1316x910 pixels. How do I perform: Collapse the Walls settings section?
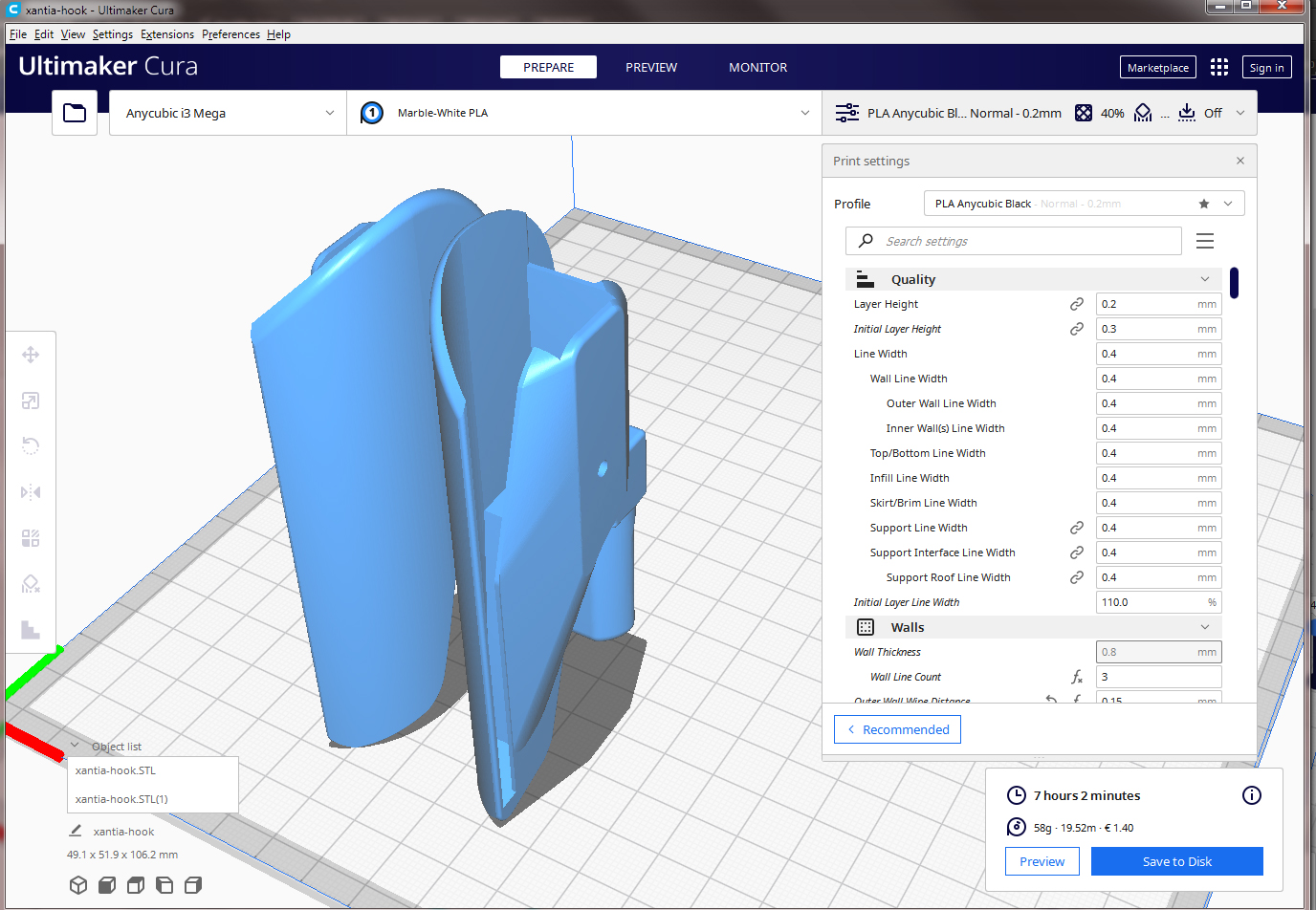pyautogui.click(x=1034, y=627)
